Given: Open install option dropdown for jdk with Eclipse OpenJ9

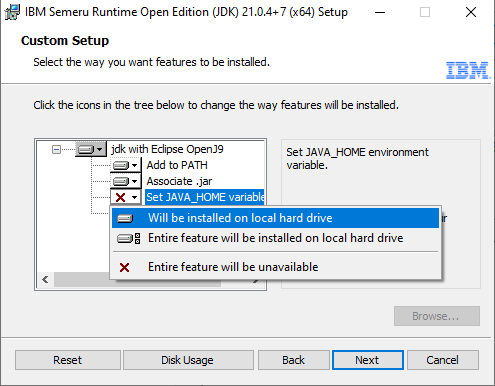Looking at the screenshot, I should click(91, 149).
